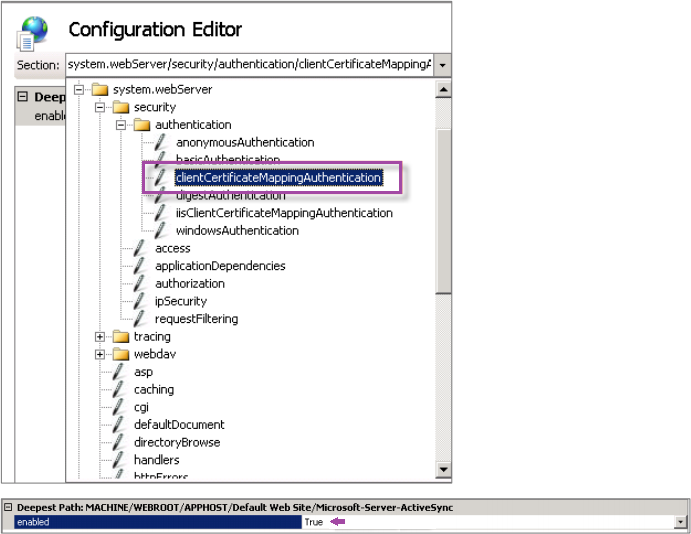Collapse the Deep group in left panel
The height and width of the screenshot is (534, 691).
coord(22,96)
